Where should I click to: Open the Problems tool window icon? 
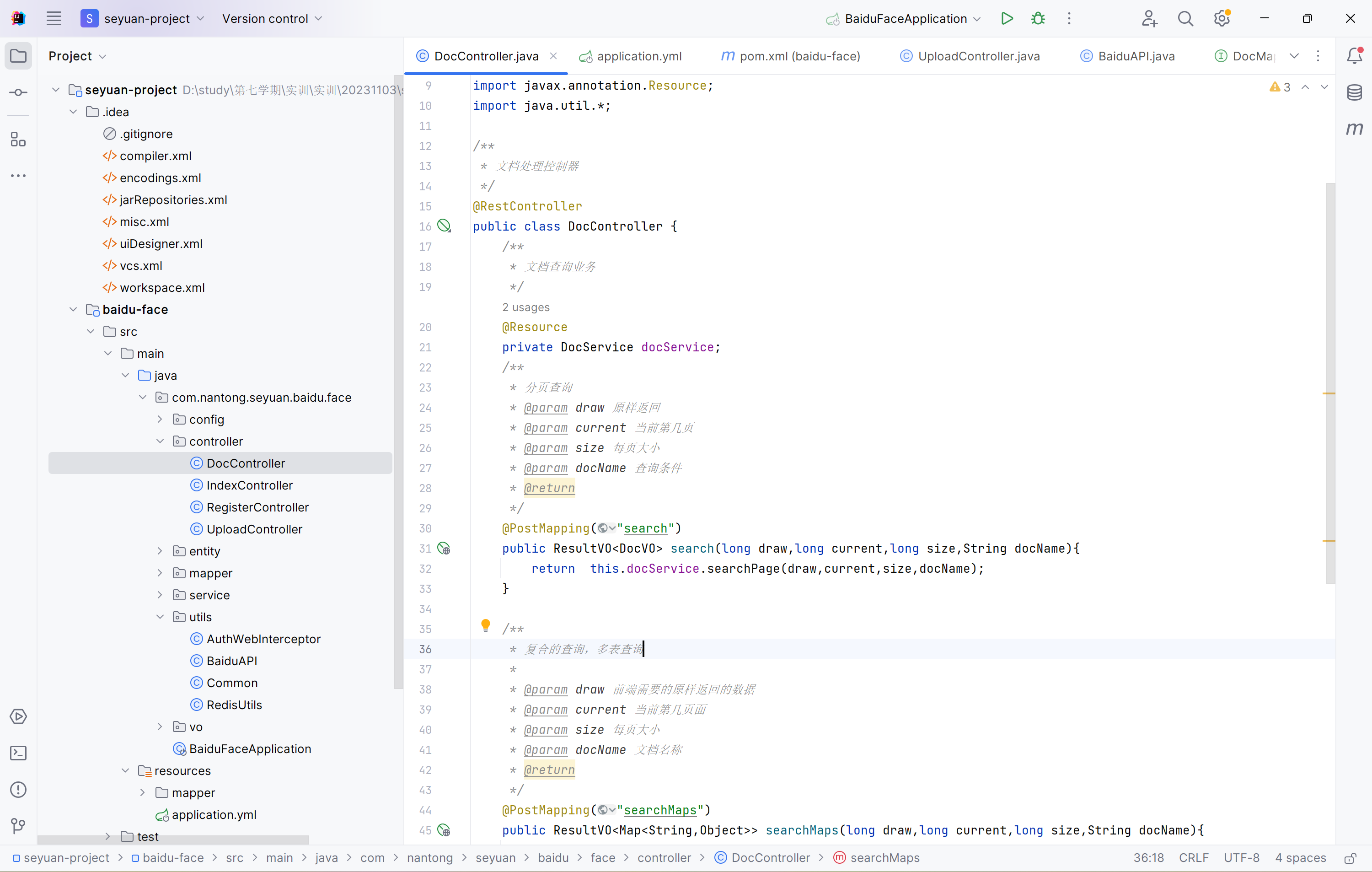coord(18,789)
